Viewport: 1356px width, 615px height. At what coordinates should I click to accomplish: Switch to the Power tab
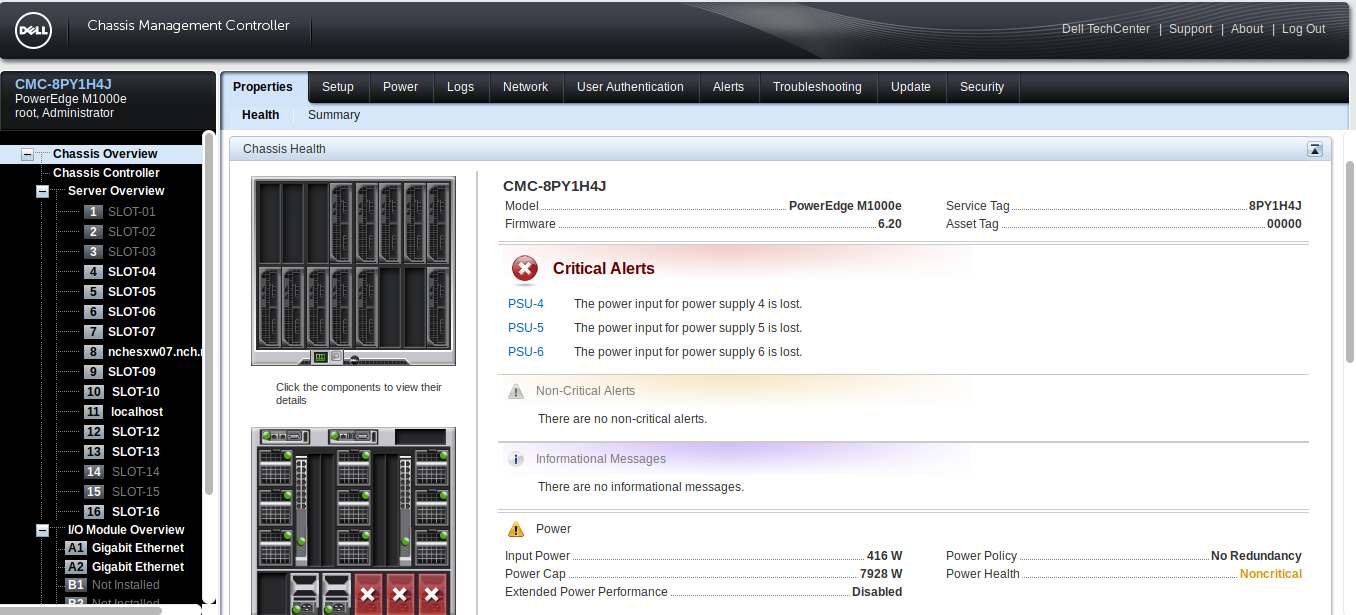[x=400, y=87]
